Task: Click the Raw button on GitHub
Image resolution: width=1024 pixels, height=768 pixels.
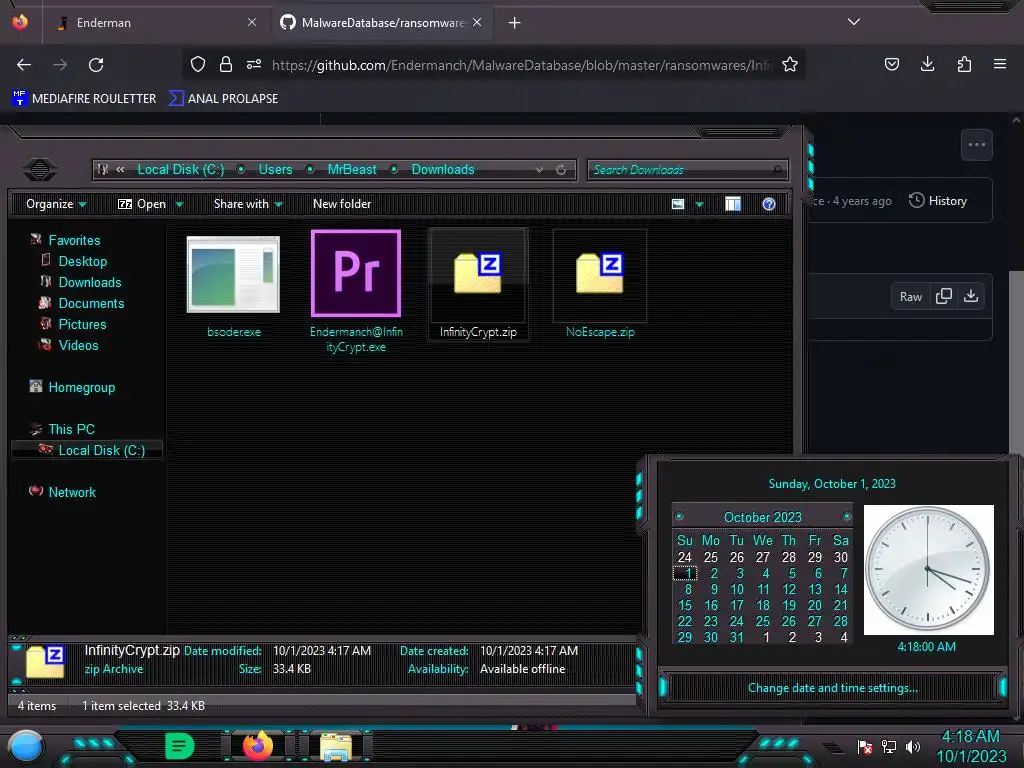Action: coord(910,296)
